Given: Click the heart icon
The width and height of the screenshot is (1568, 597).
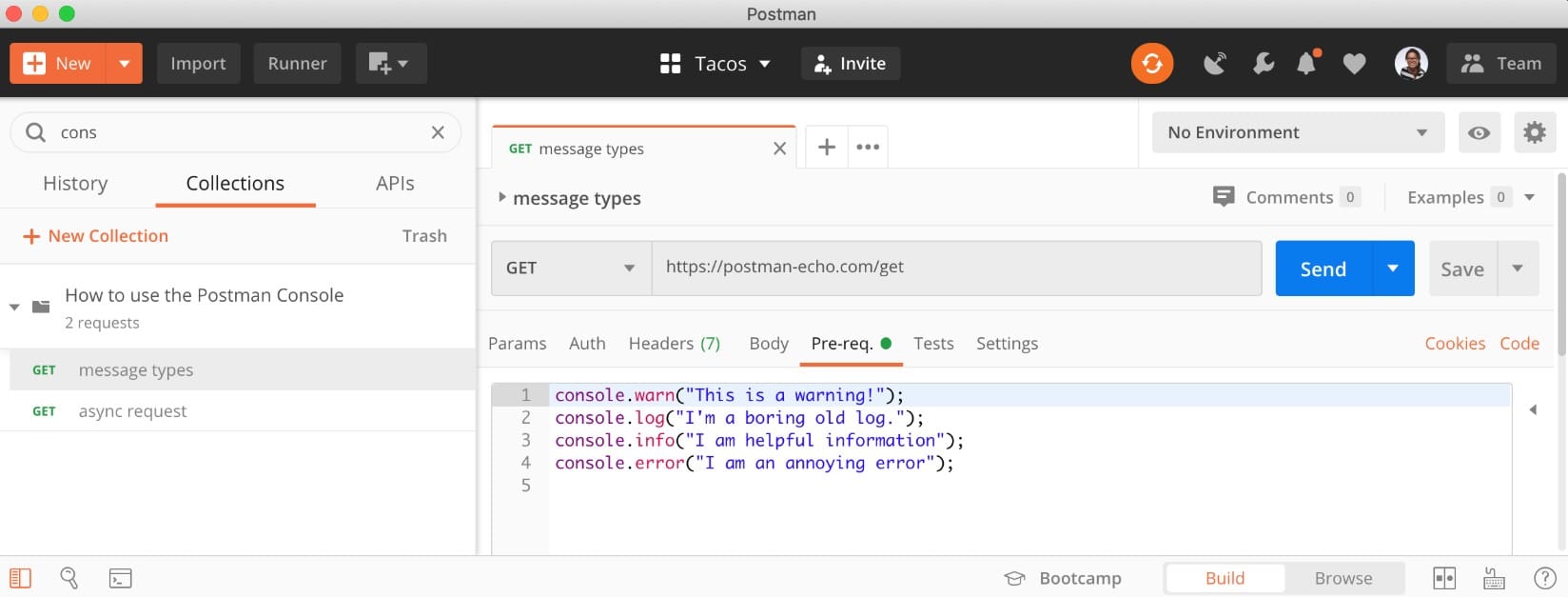Looking at the screenshot, I should click(x=1354, y=64).
